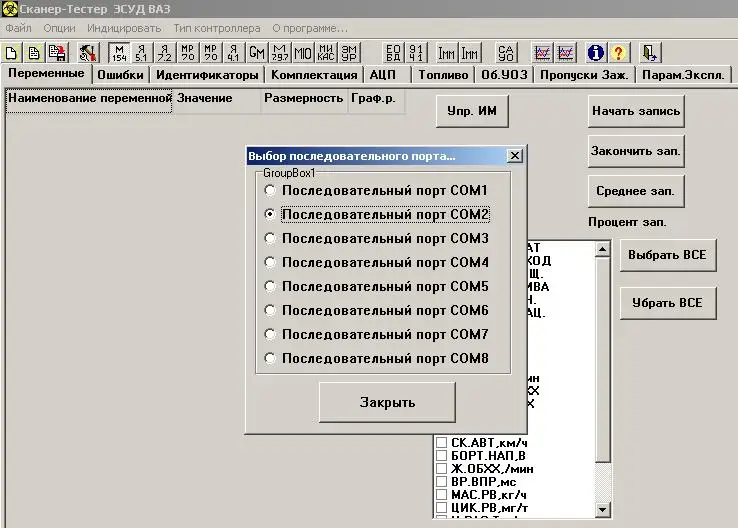Select the MIO controller toolbar icon
The height and width of the screenshot is (528, 738).
(303, 53)
